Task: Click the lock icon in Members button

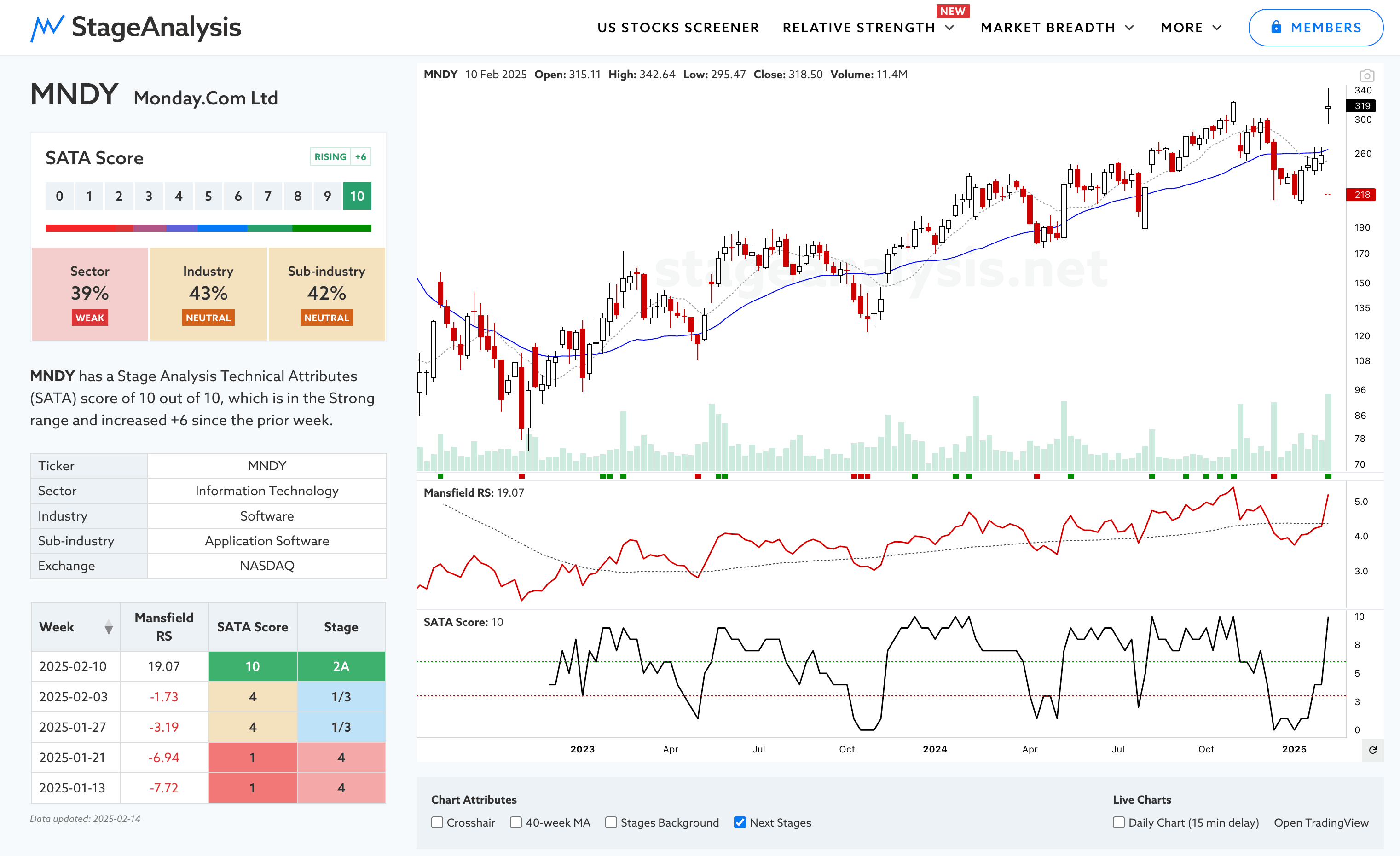Action: (1276, 27)
